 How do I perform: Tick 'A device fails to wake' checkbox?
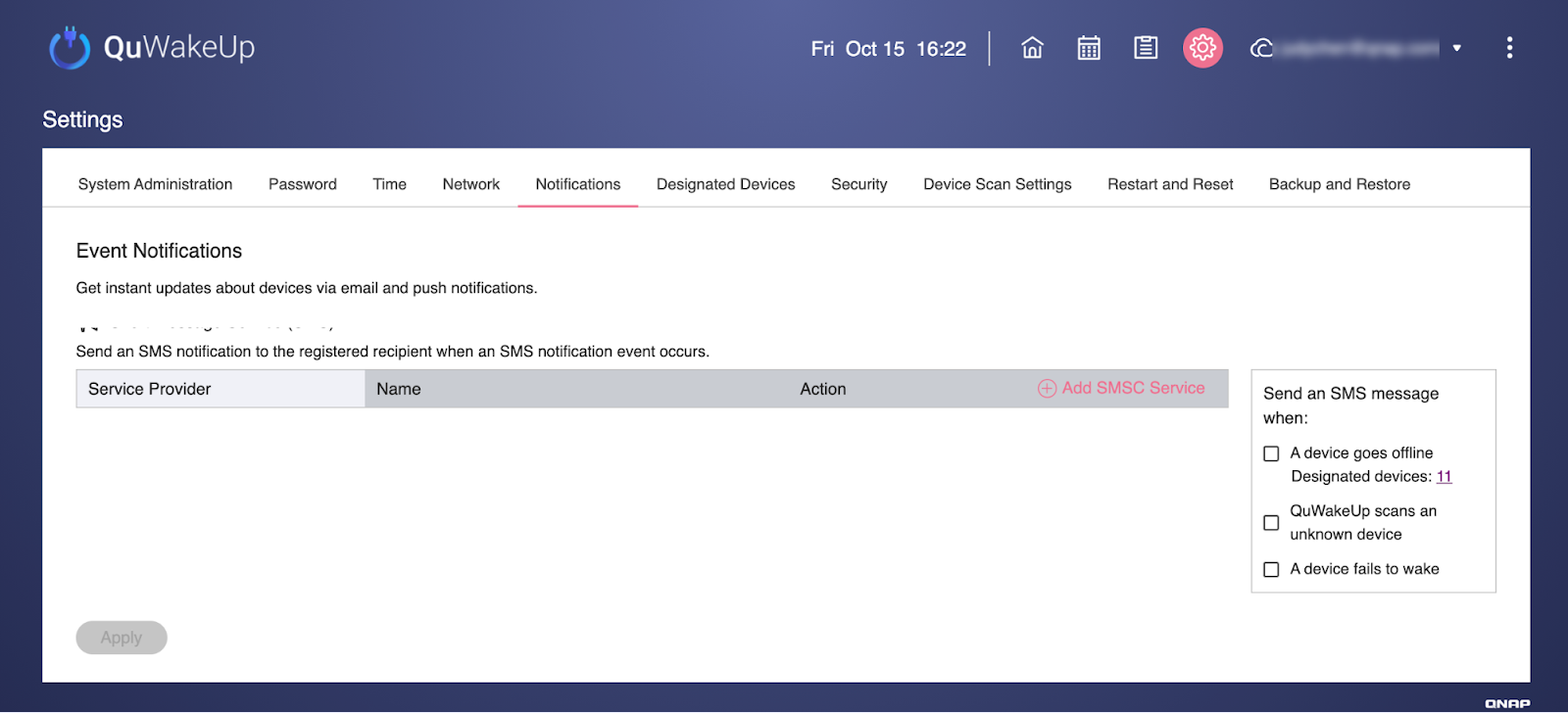[1271, 570]
